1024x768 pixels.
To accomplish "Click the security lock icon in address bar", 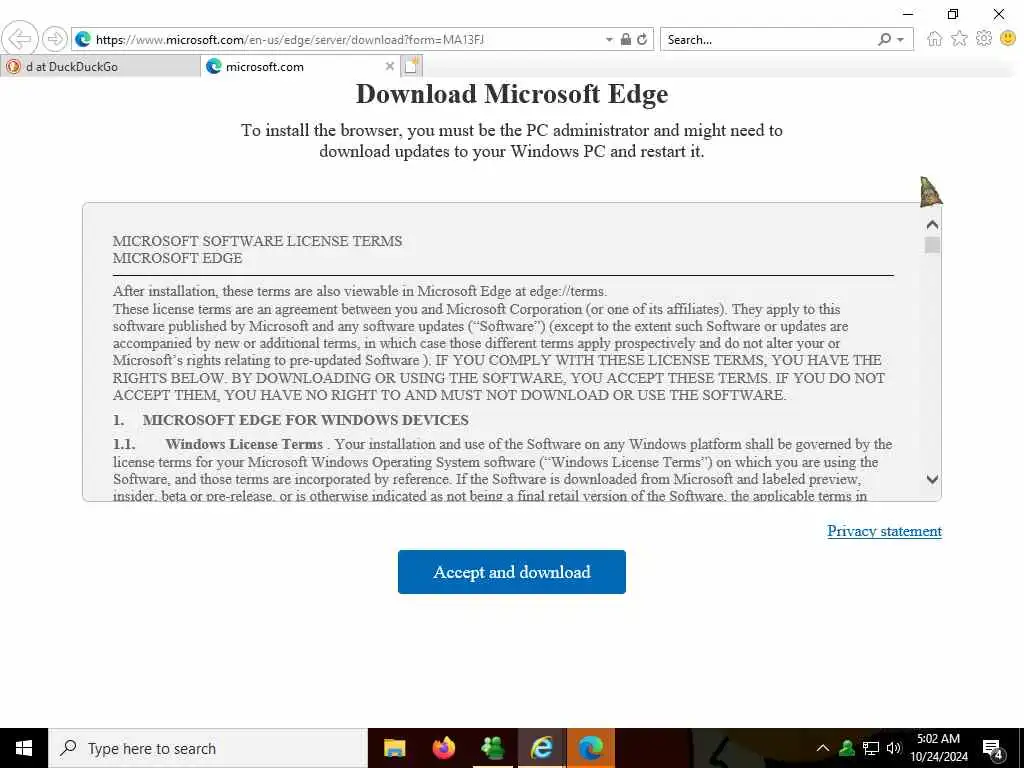I will pos(626,39).
